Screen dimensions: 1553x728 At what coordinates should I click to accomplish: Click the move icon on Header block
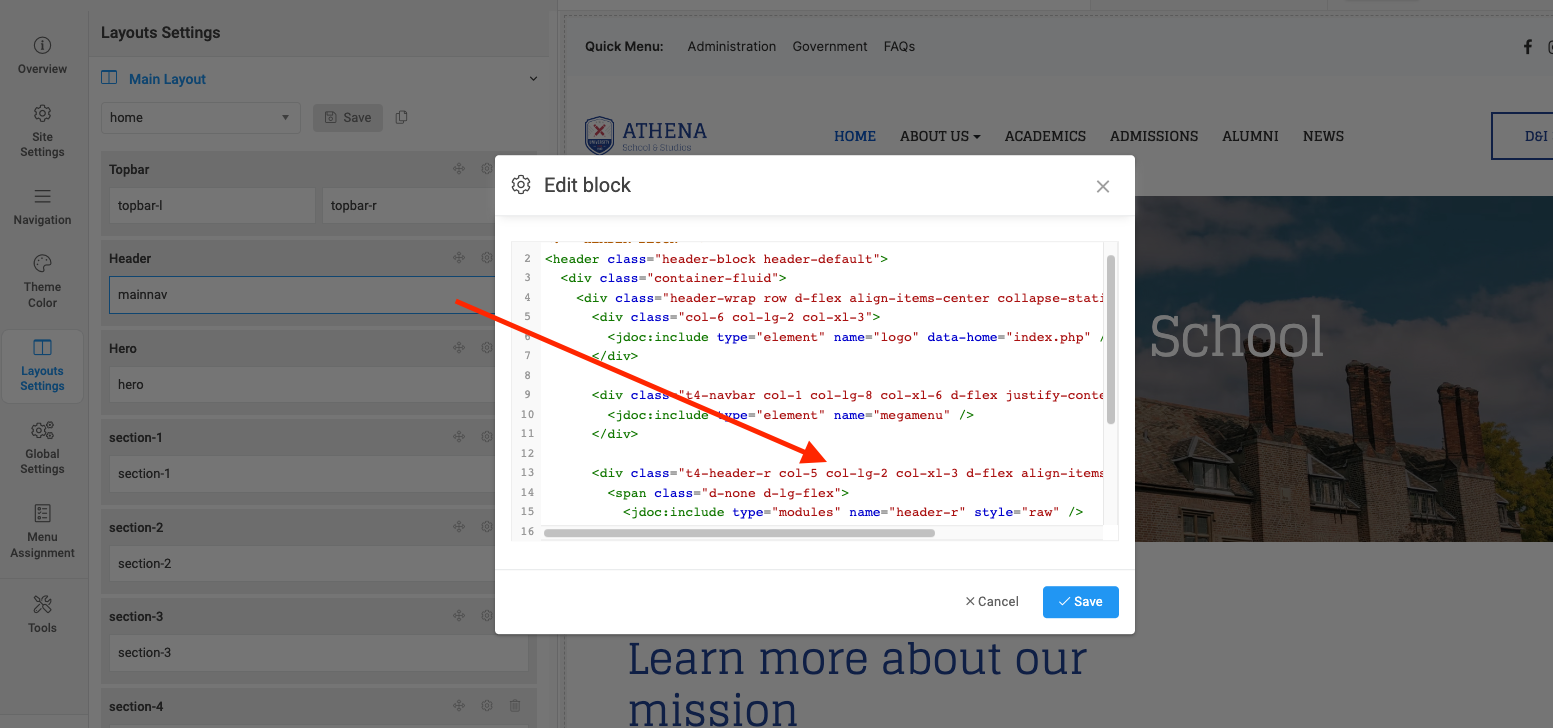[459, 258]
